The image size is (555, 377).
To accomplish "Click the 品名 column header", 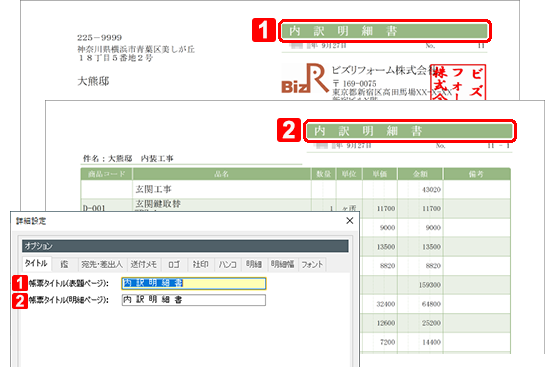I will tap(222, 174).
